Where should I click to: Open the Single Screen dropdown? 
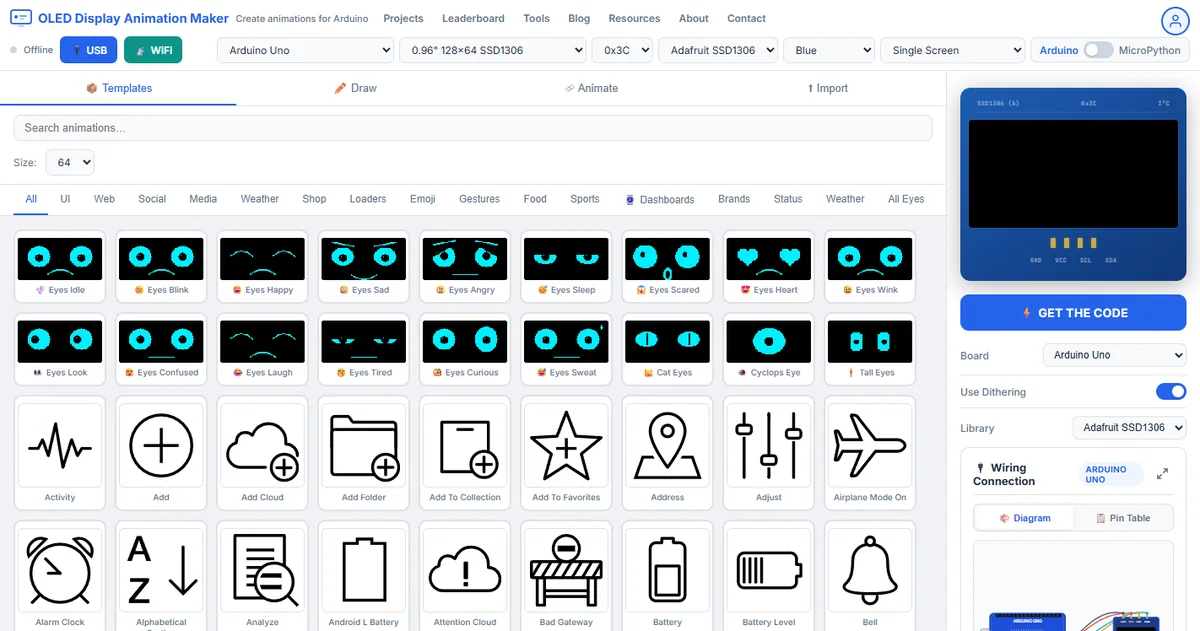click(x=952, y=50)
